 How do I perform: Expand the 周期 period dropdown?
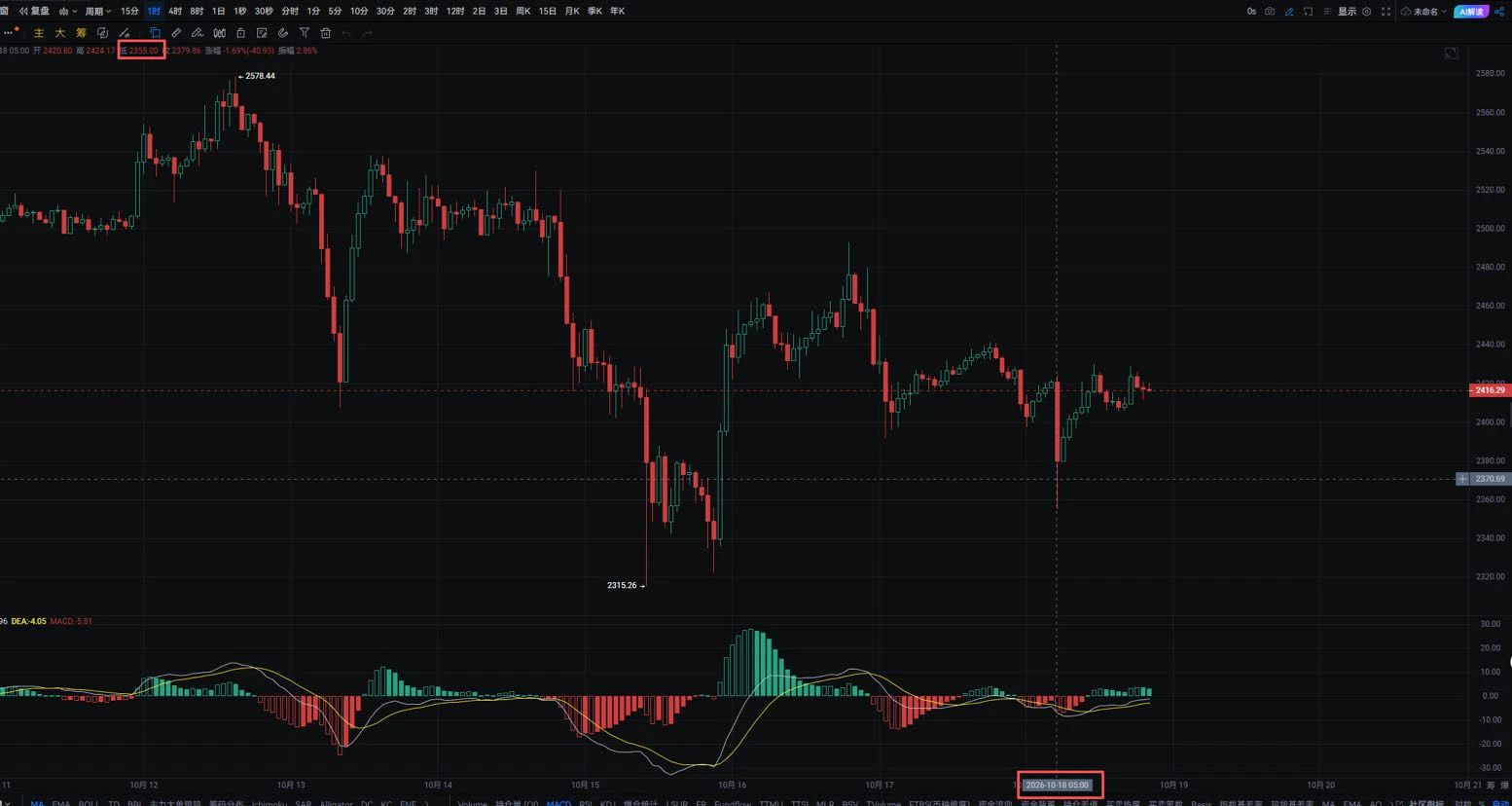(97, 11)
